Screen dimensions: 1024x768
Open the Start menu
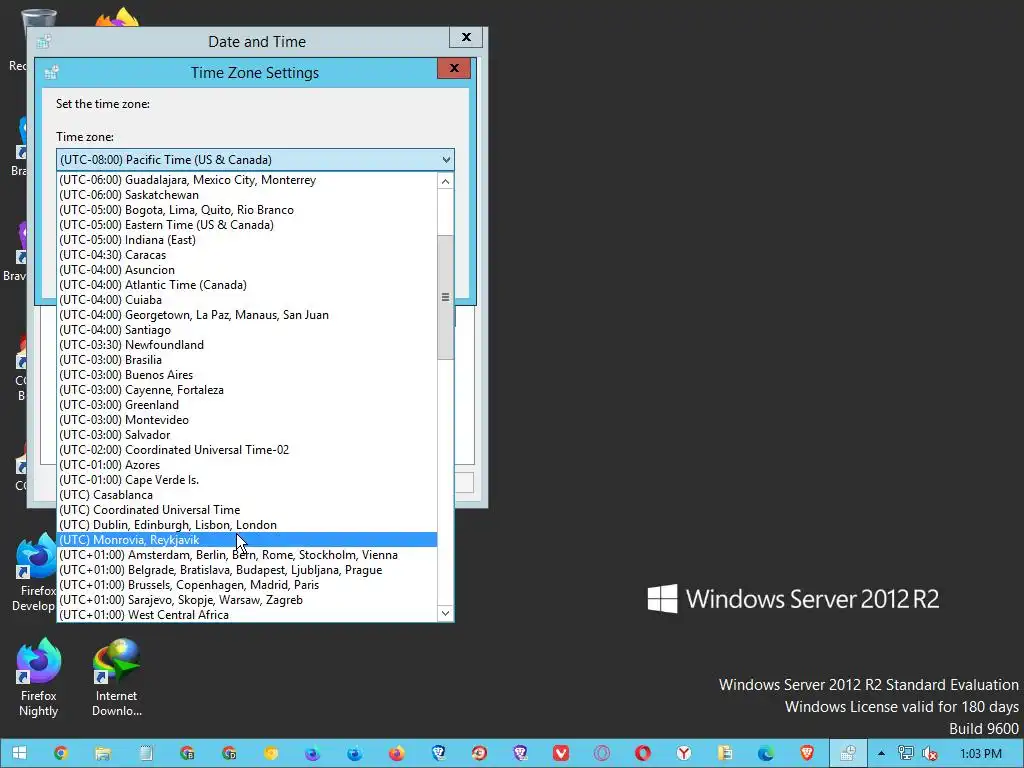coord(19,753)
